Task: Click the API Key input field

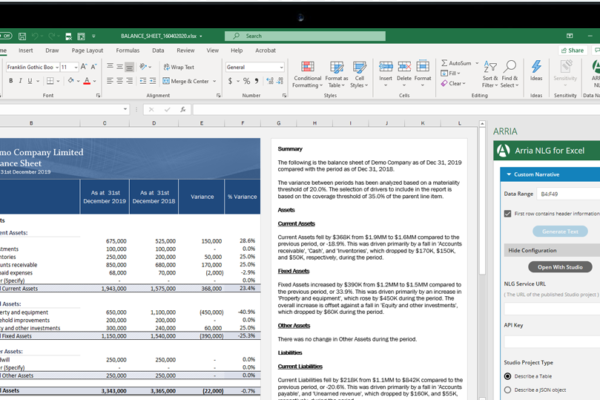Action: 552,341
